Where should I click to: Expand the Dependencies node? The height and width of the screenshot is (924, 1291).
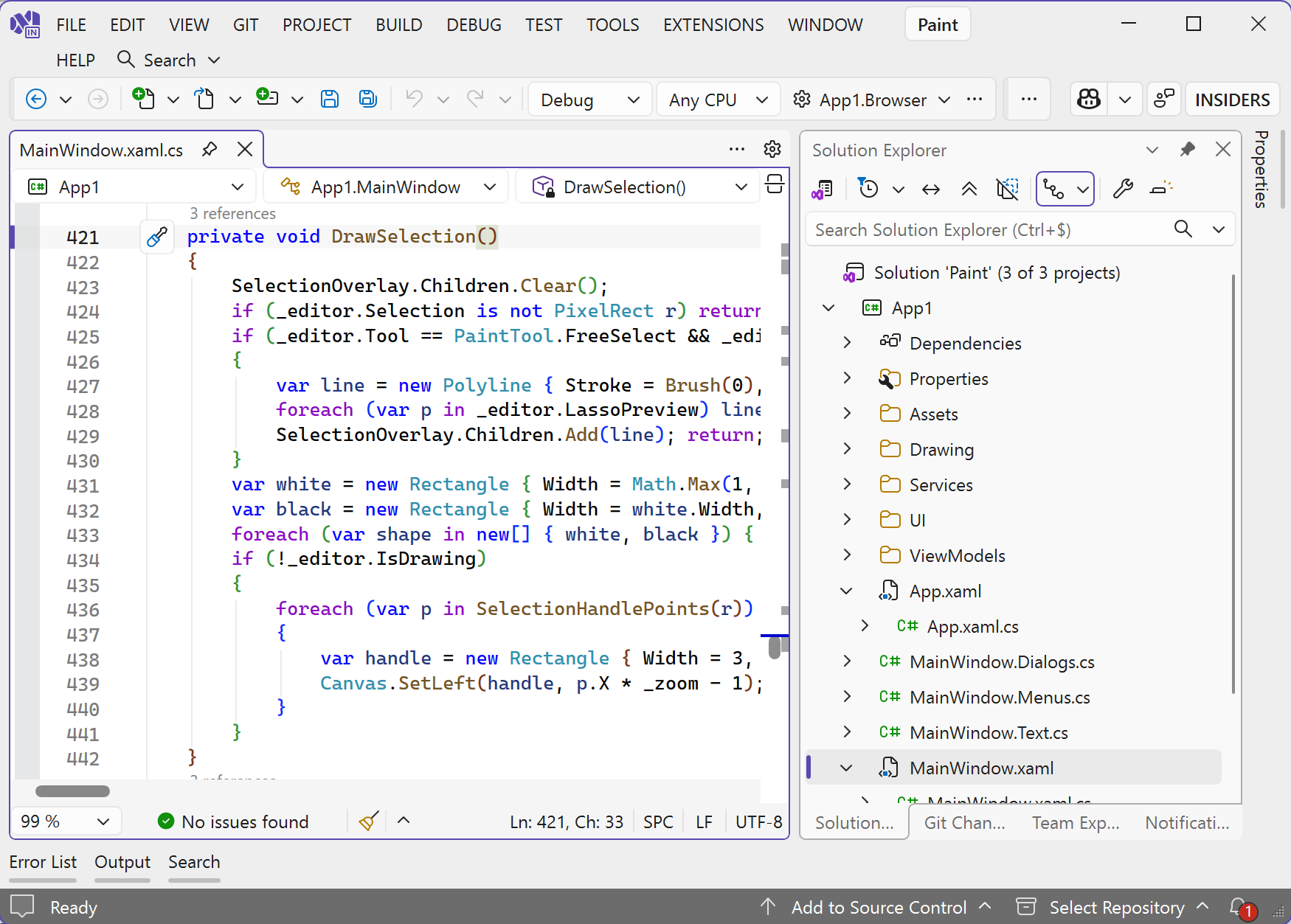(x=847, y=343)
